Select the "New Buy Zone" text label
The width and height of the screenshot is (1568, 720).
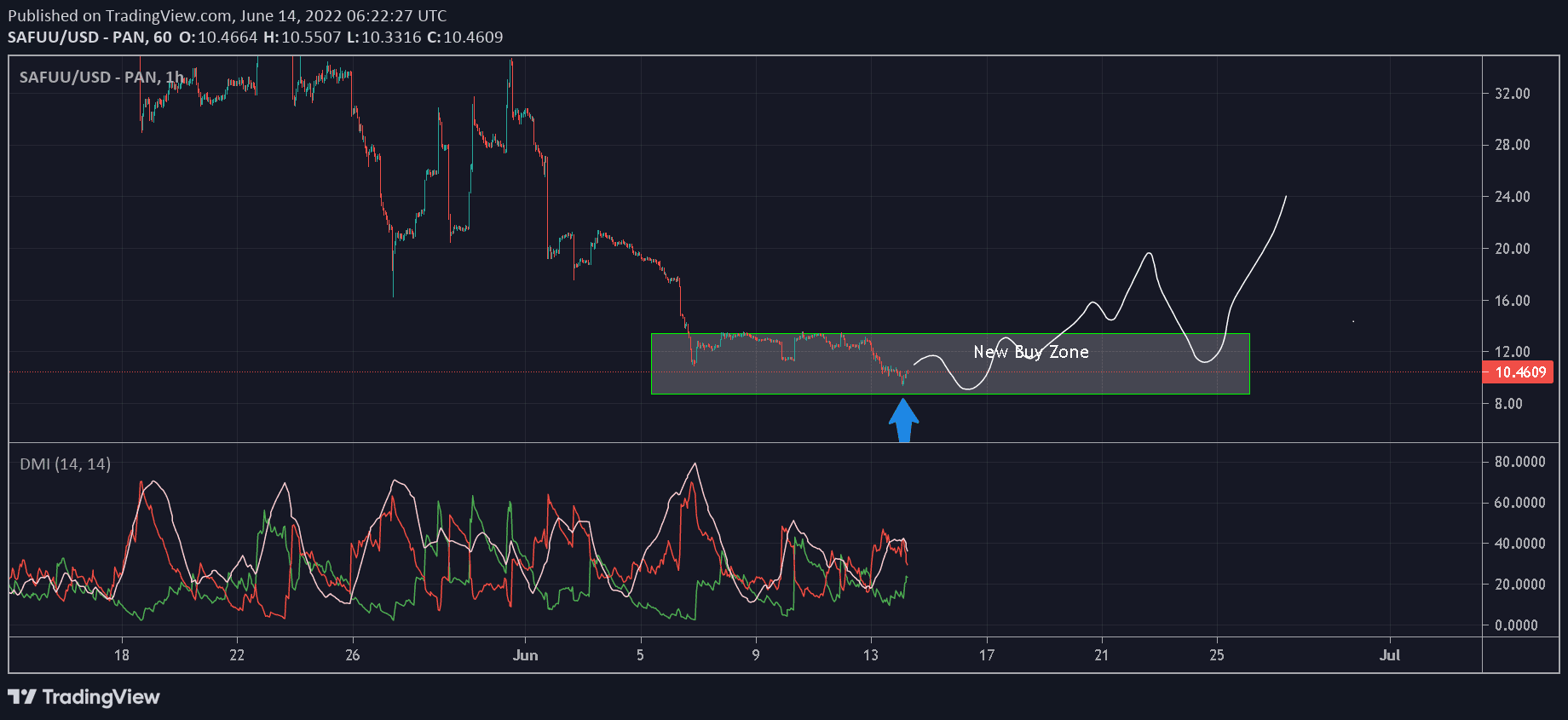1030,352
